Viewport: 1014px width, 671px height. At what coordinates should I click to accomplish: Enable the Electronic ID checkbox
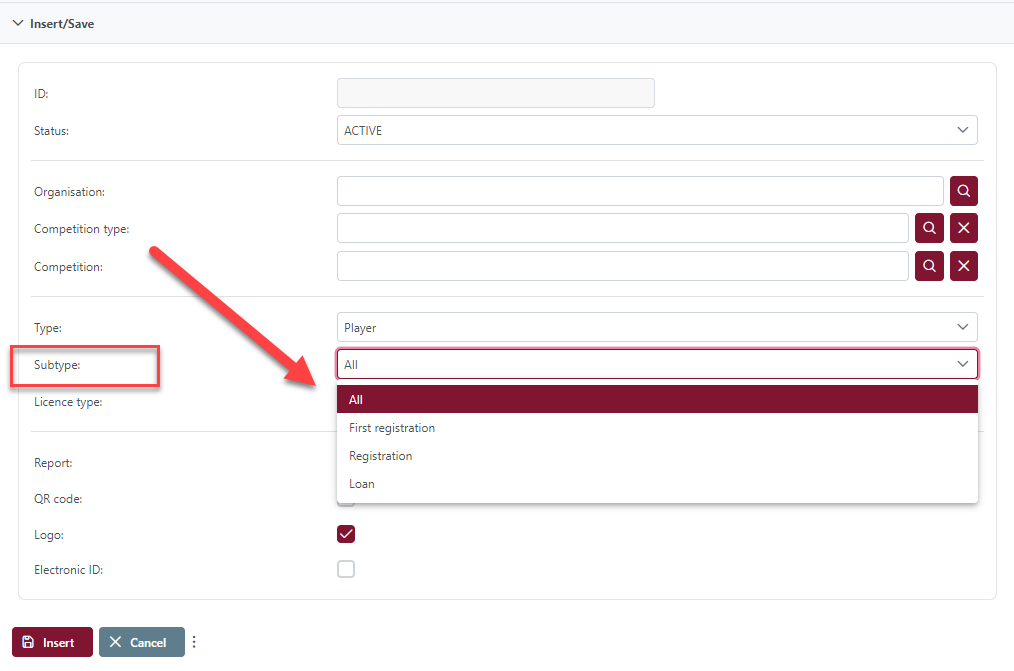[x=346, y=570]
